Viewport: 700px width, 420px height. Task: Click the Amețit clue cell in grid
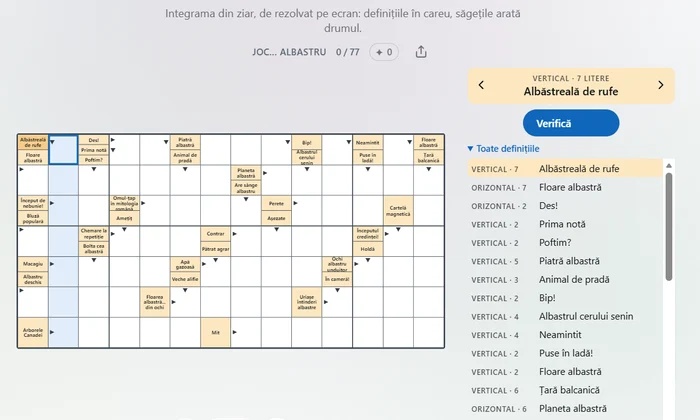[124, 218]
